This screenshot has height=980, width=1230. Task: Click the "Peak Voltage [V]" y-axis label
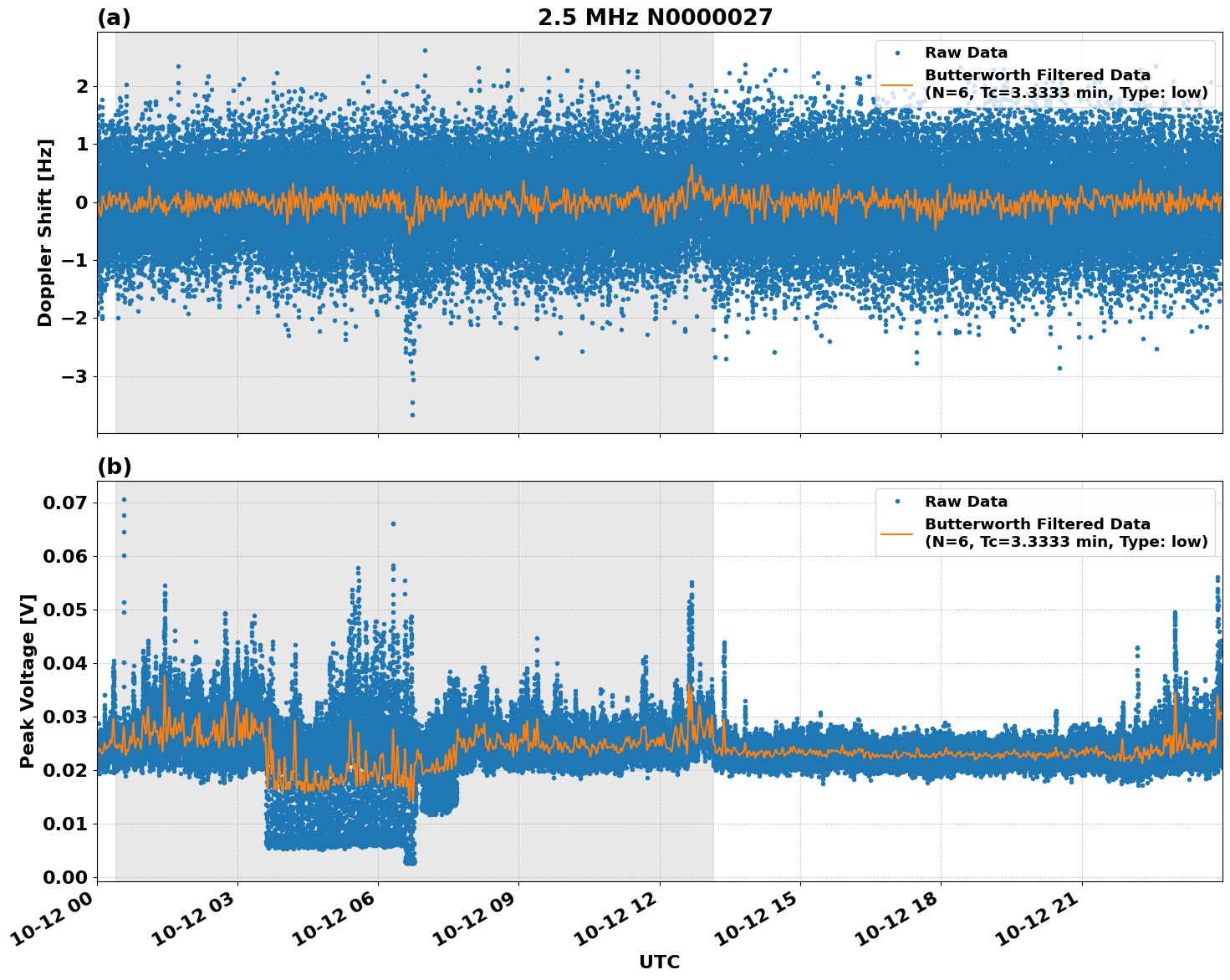tap(28, 681)
